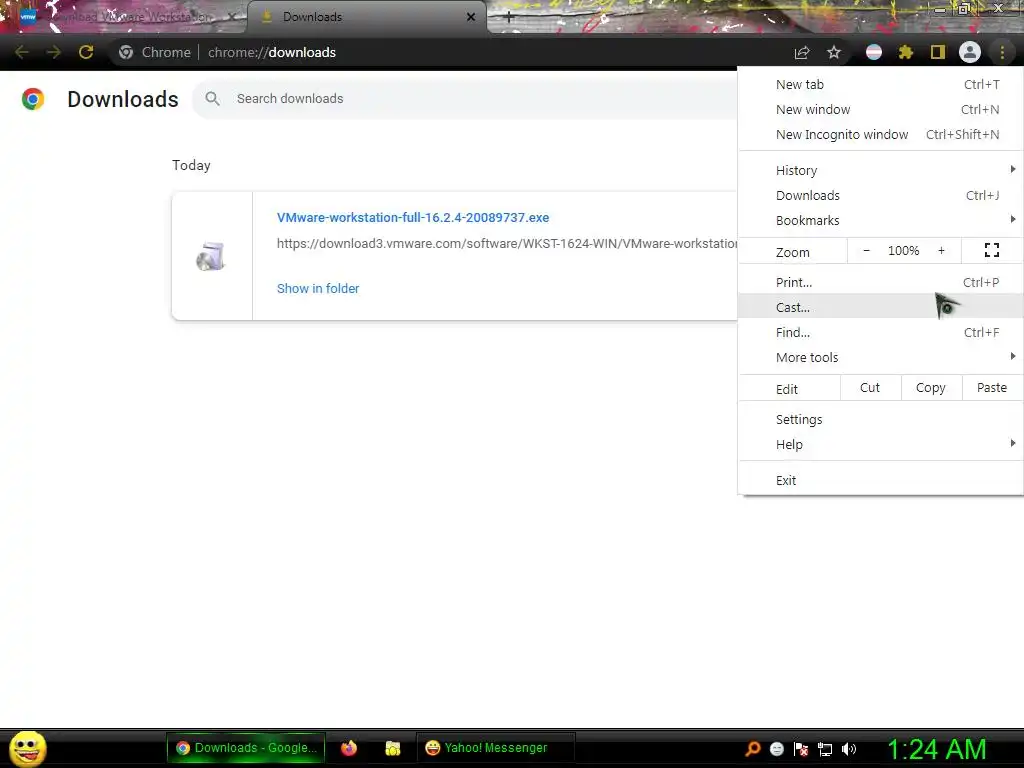
Task: Open a new tab with plus button
Action: [x=509, y=17]
